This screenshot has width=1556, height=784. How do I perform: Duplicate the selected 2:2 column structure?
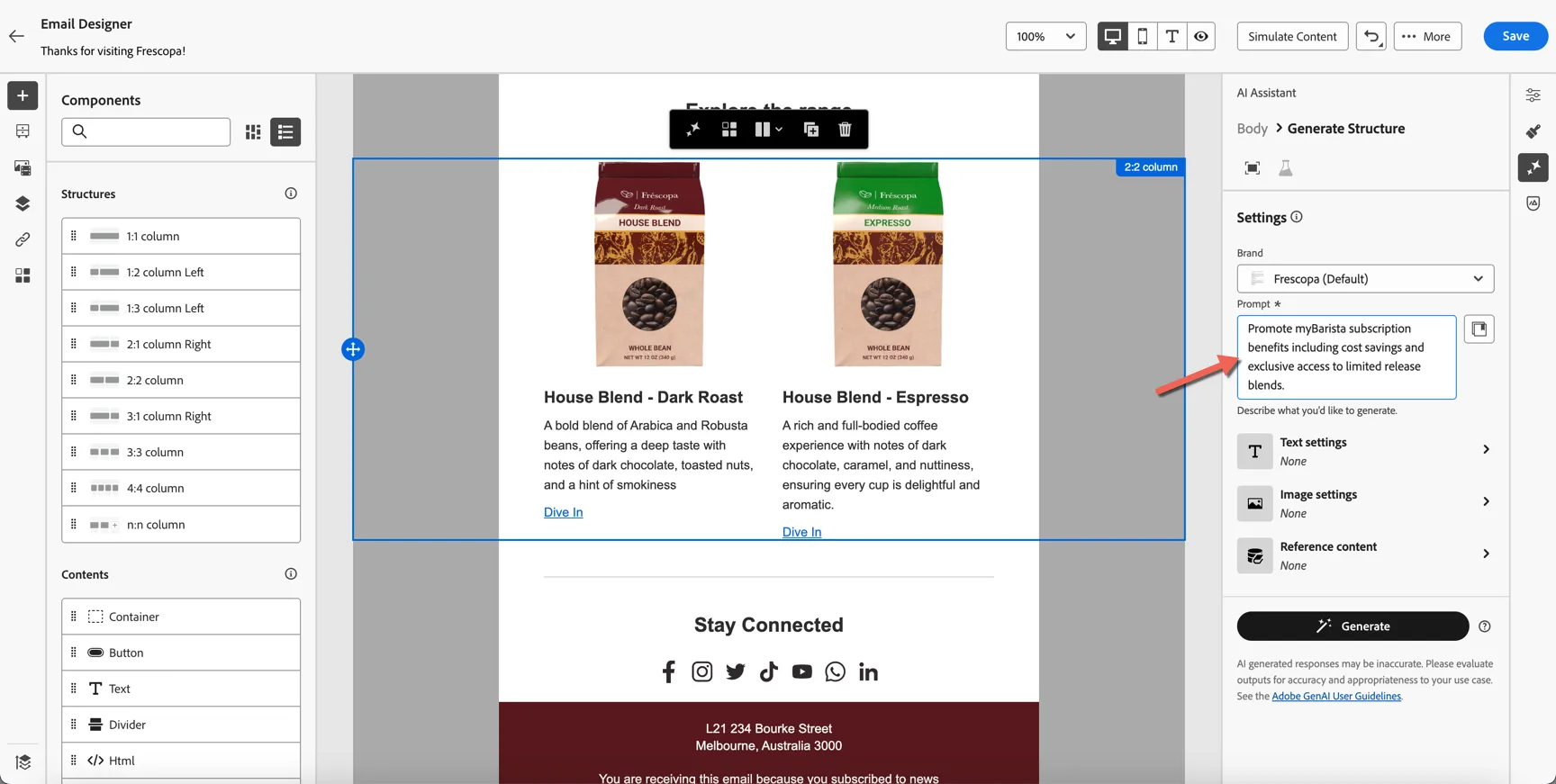point(811,130)
